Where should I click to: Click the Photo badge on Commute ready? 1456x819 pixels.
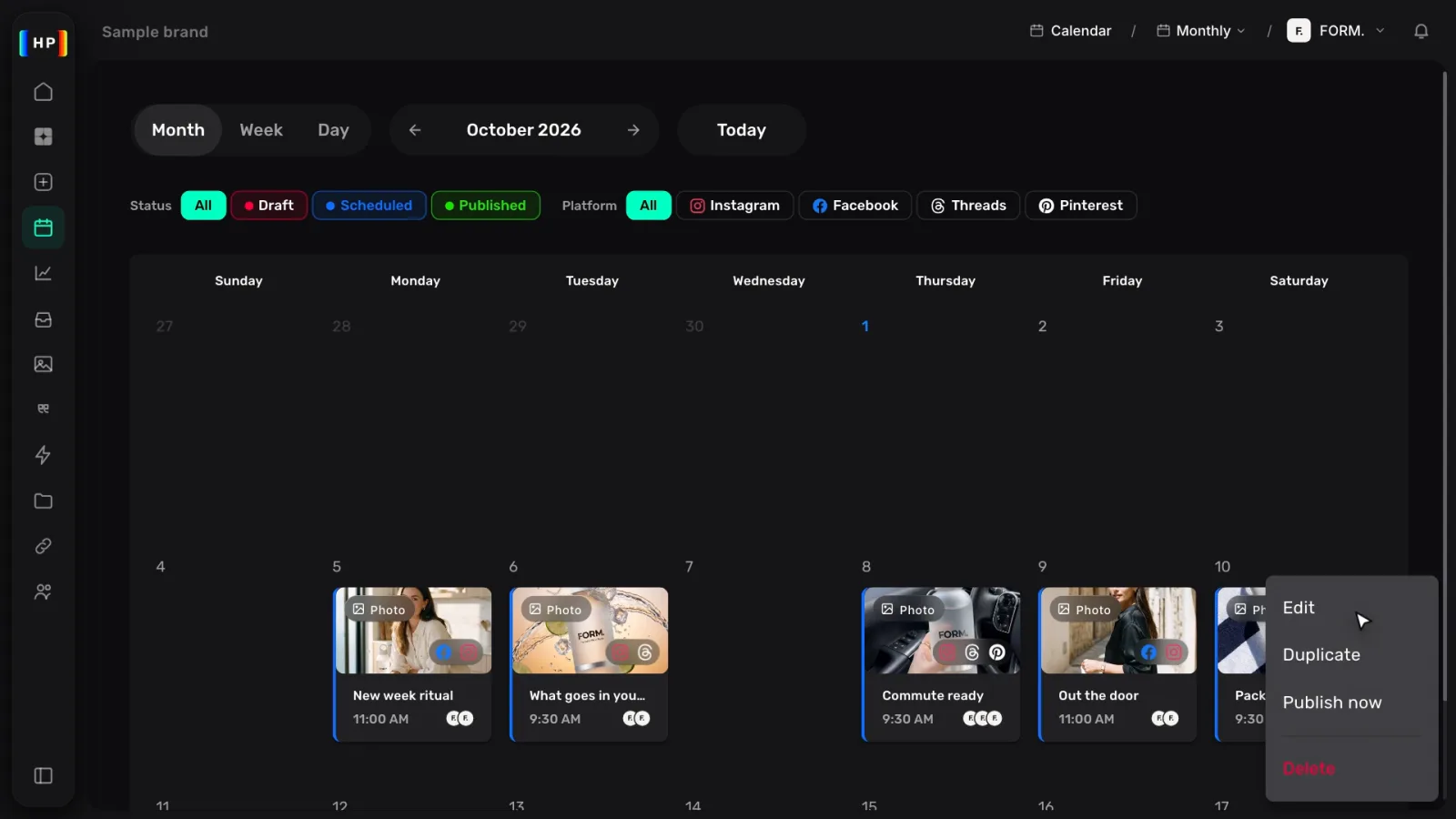point(907,610)
